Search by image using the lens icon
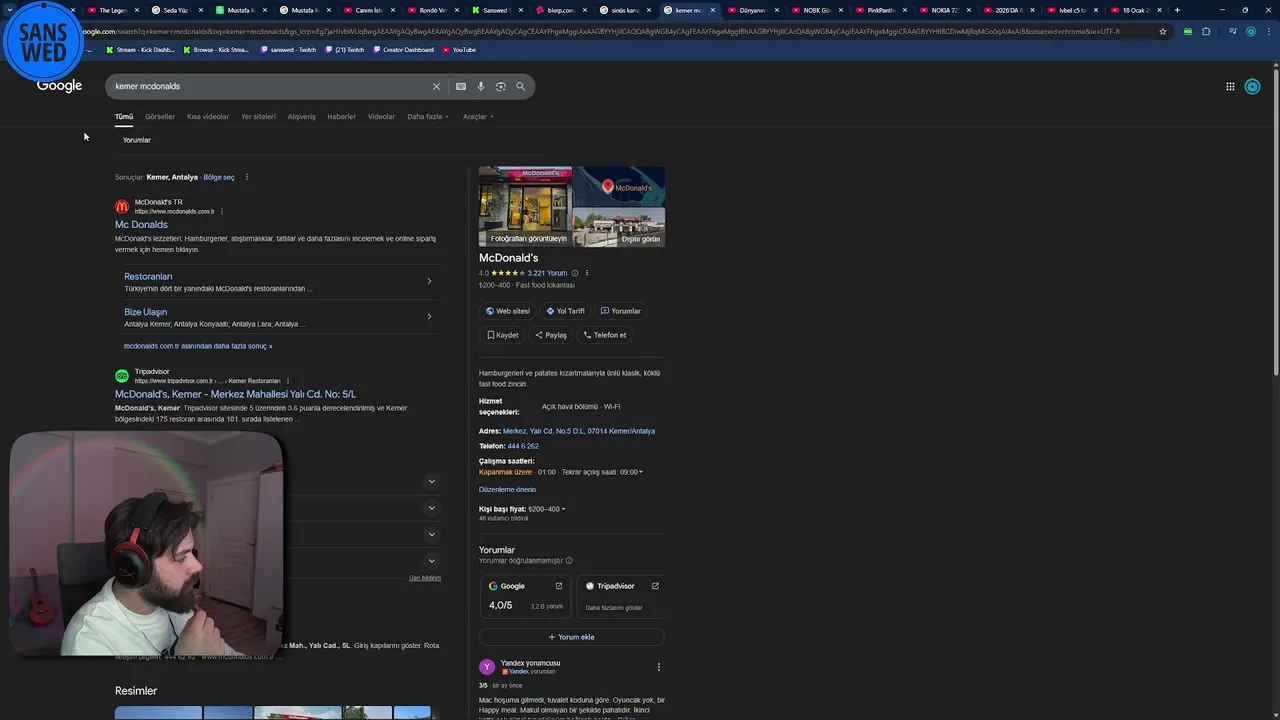 click(x=501, y=87)
